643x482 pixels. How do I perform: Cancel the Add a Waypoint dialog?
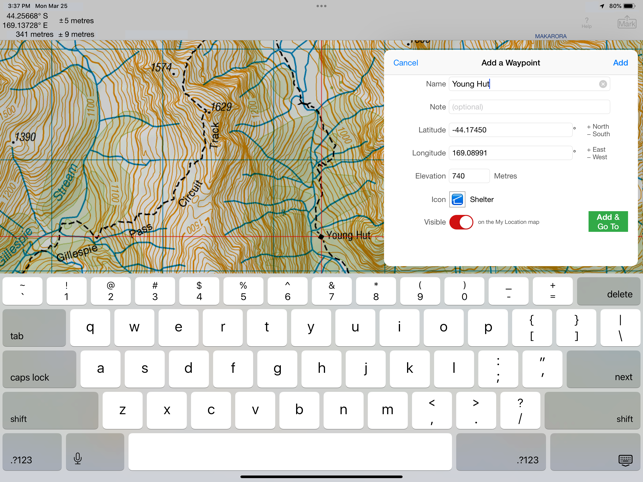405,63
